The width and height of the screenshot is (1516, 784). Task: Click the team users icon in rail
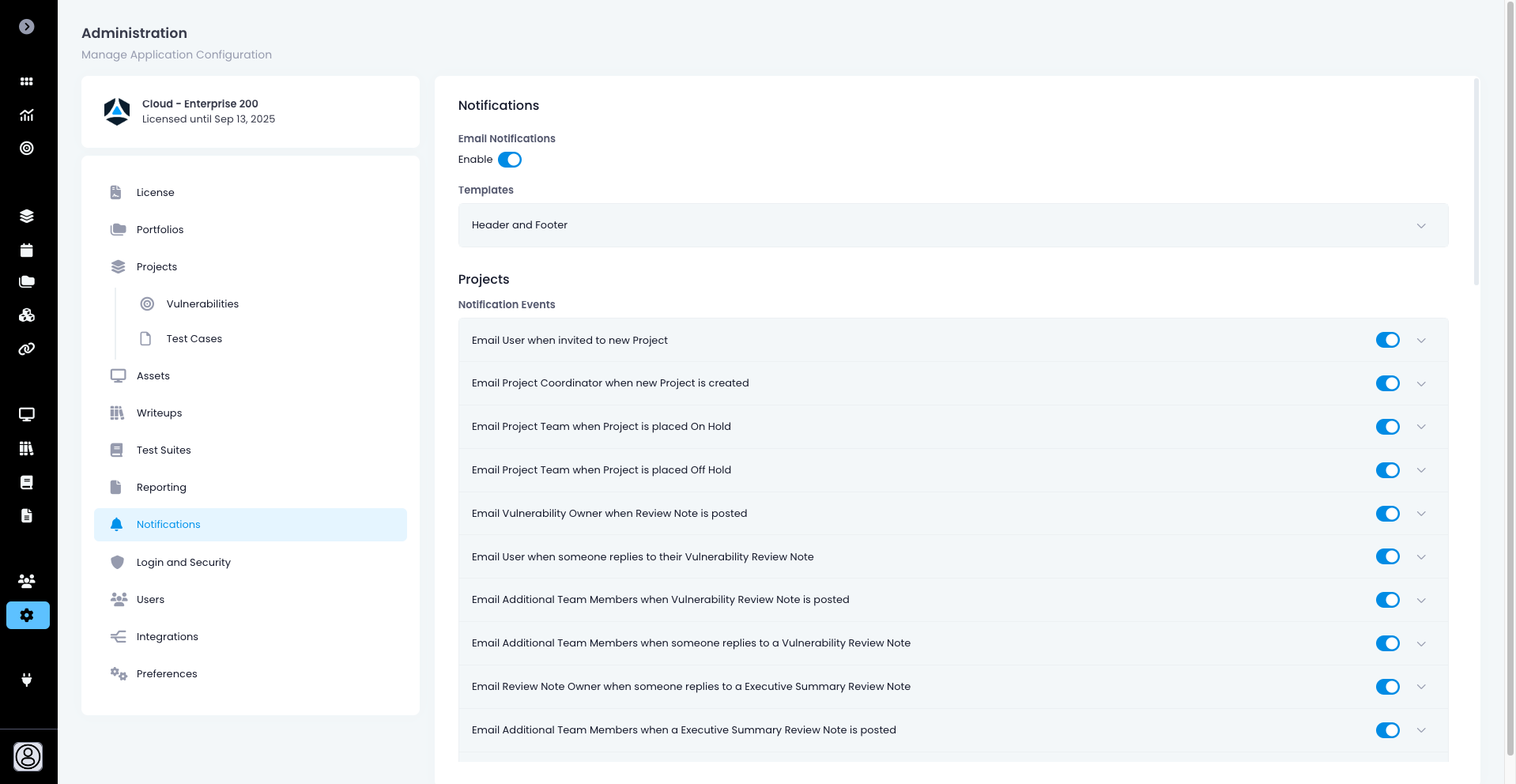point(27,581)
